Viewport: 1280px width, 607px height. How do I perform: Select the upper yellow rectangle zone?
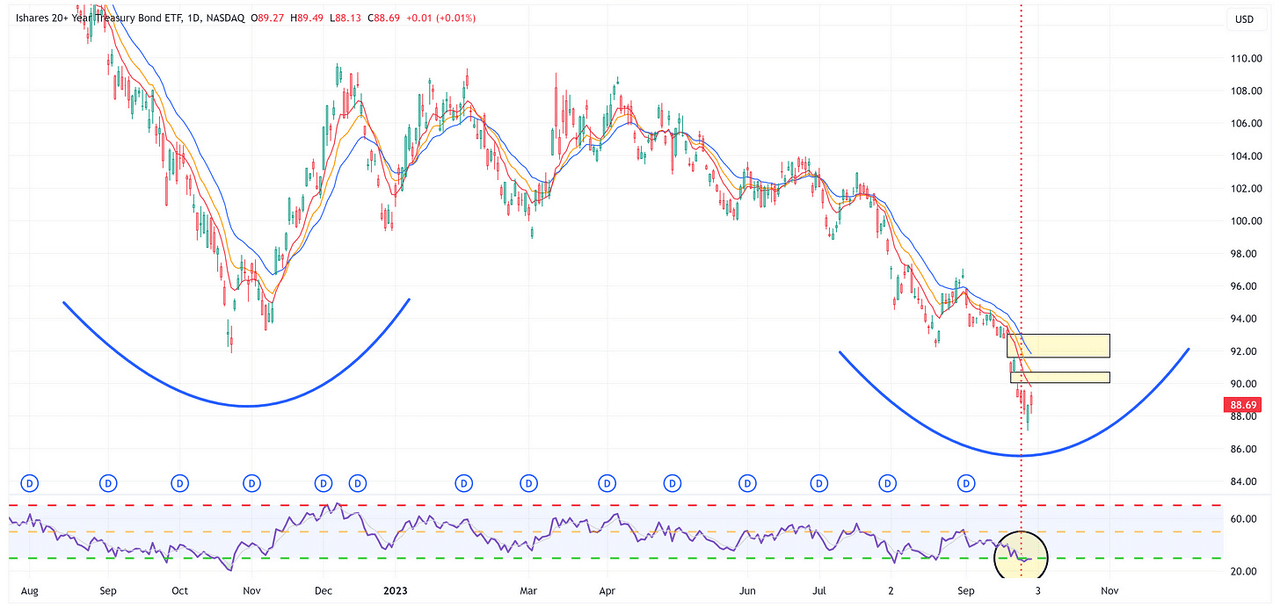coord(1058,345)
